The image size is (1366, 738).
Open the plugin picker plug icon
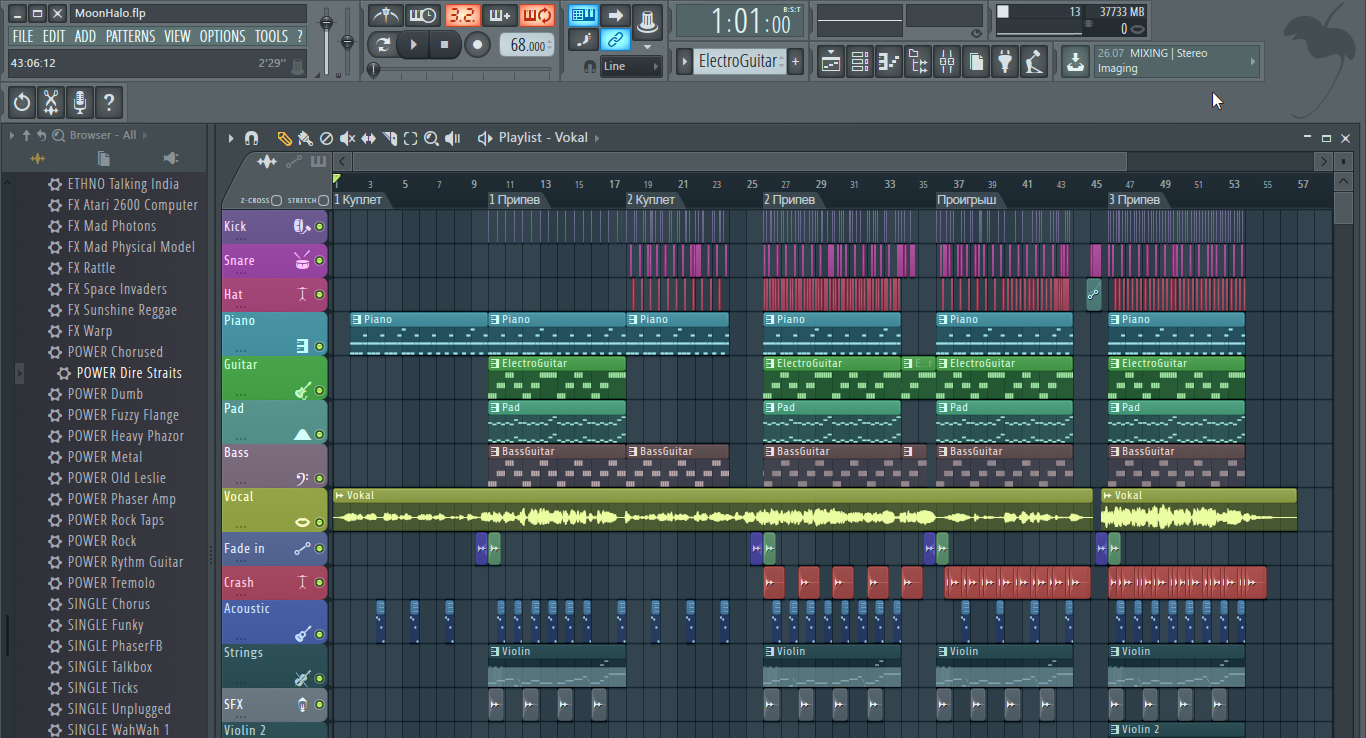coord(1005,62)
